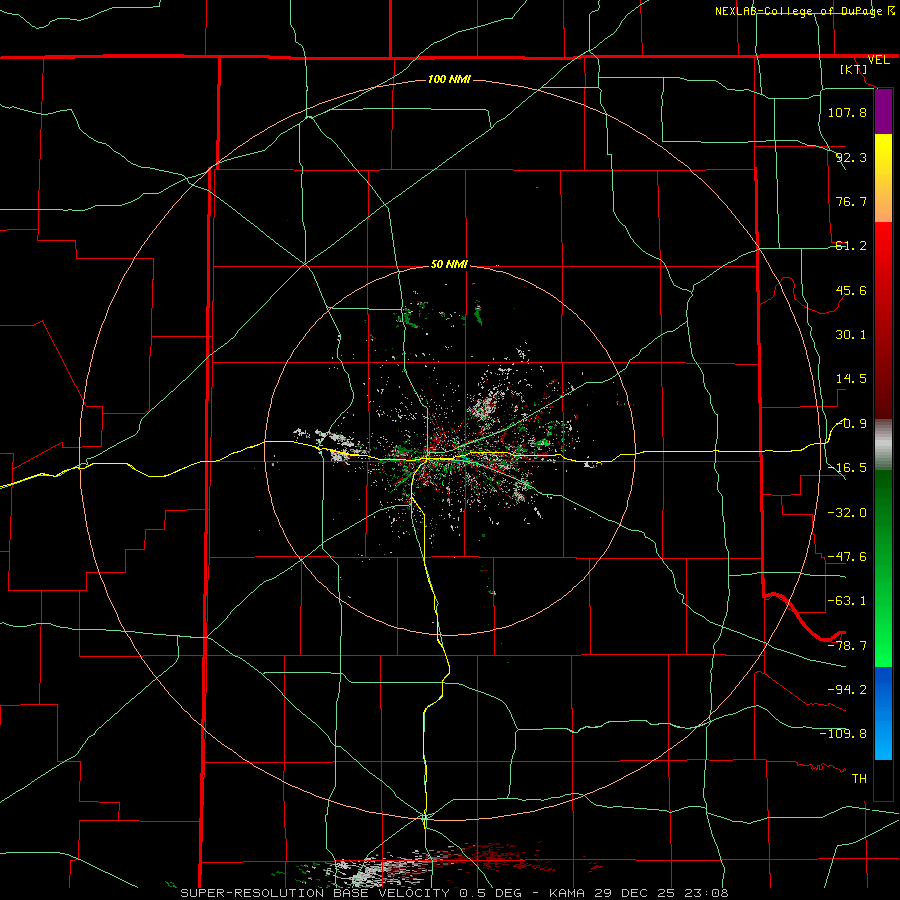Screen dimensions: 900x900
Task: Click the -109.8 velocity scale value
Action: [843, 734]
